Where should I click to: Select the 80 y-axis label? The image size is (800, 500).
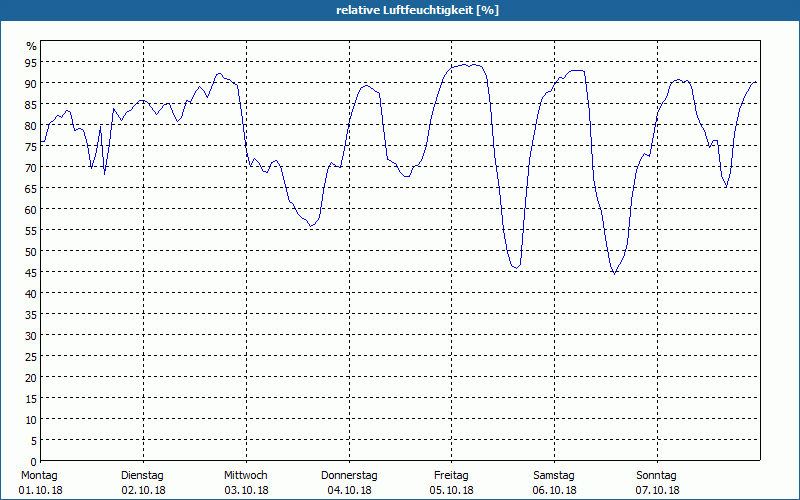(x=32, y=126)
